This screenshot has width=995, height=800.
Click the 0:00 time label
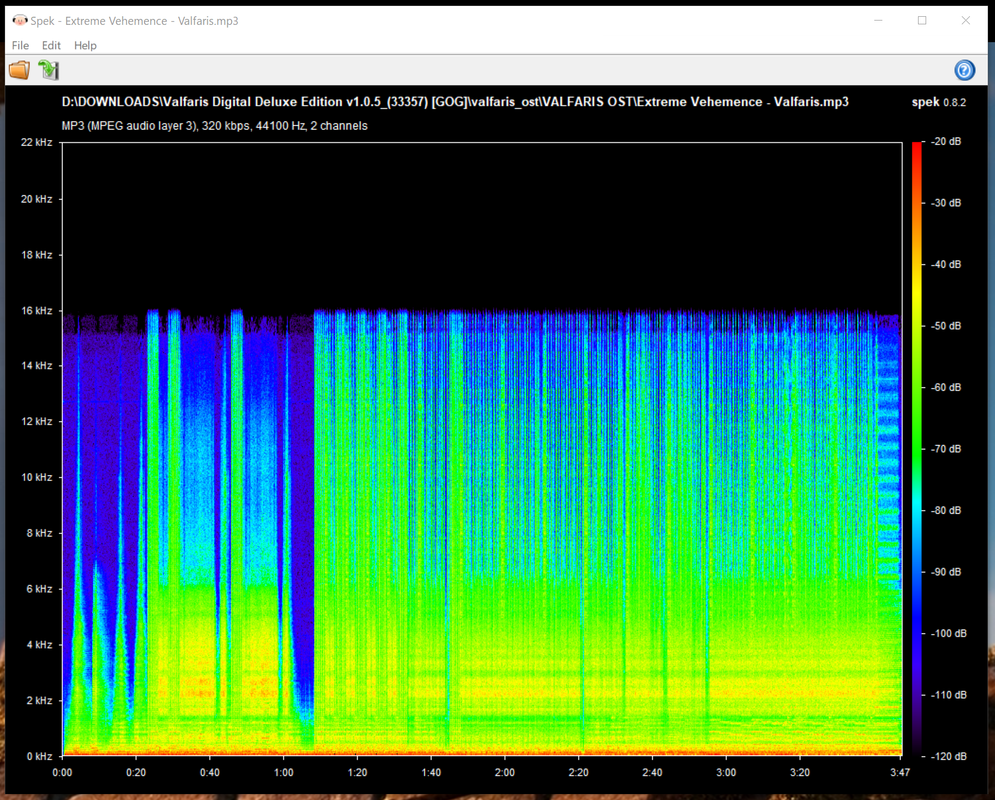pos(62,772)
